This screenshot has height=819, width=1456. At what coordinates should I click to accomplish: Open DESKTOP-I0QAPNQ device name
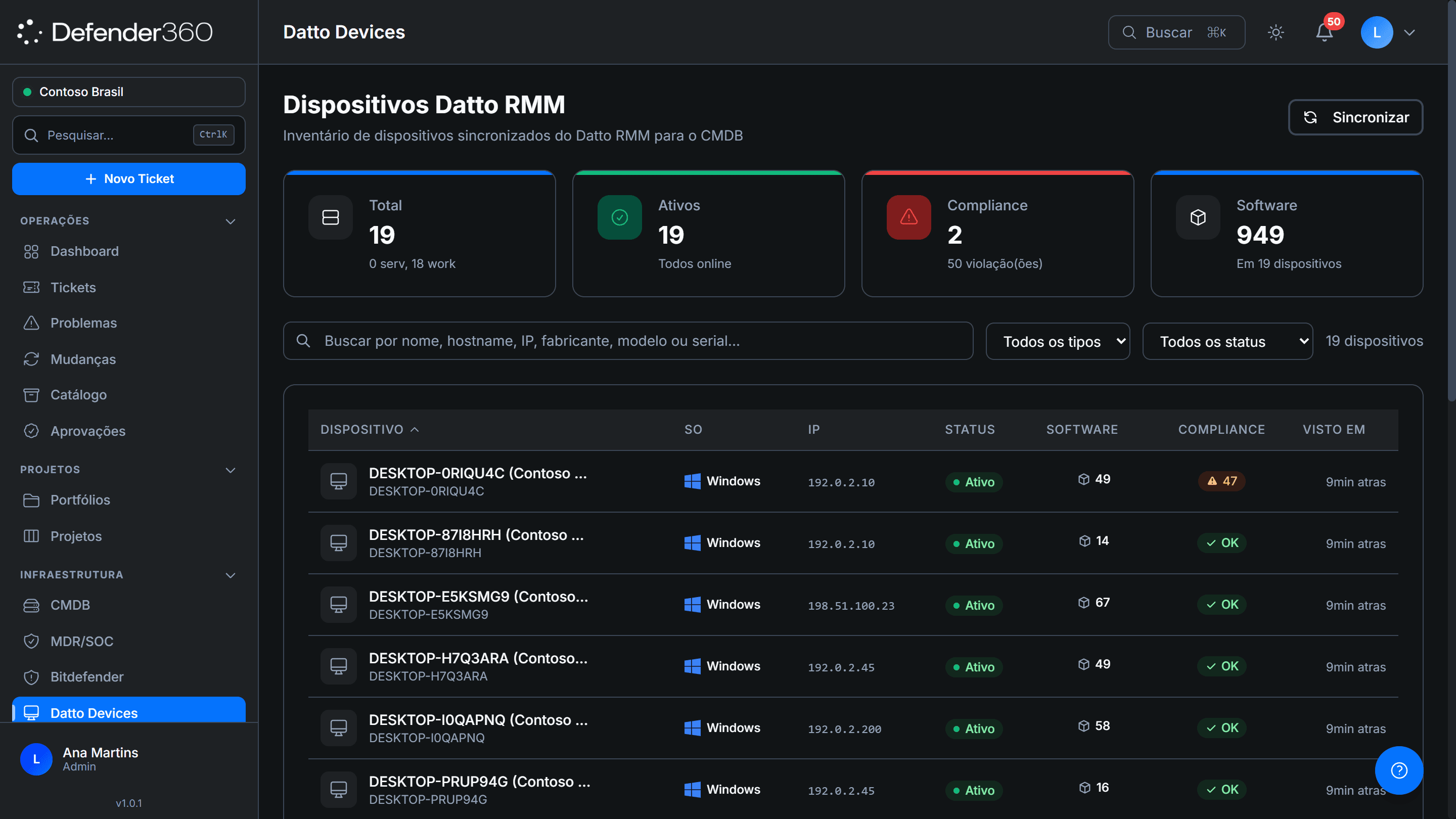[478, 719]
